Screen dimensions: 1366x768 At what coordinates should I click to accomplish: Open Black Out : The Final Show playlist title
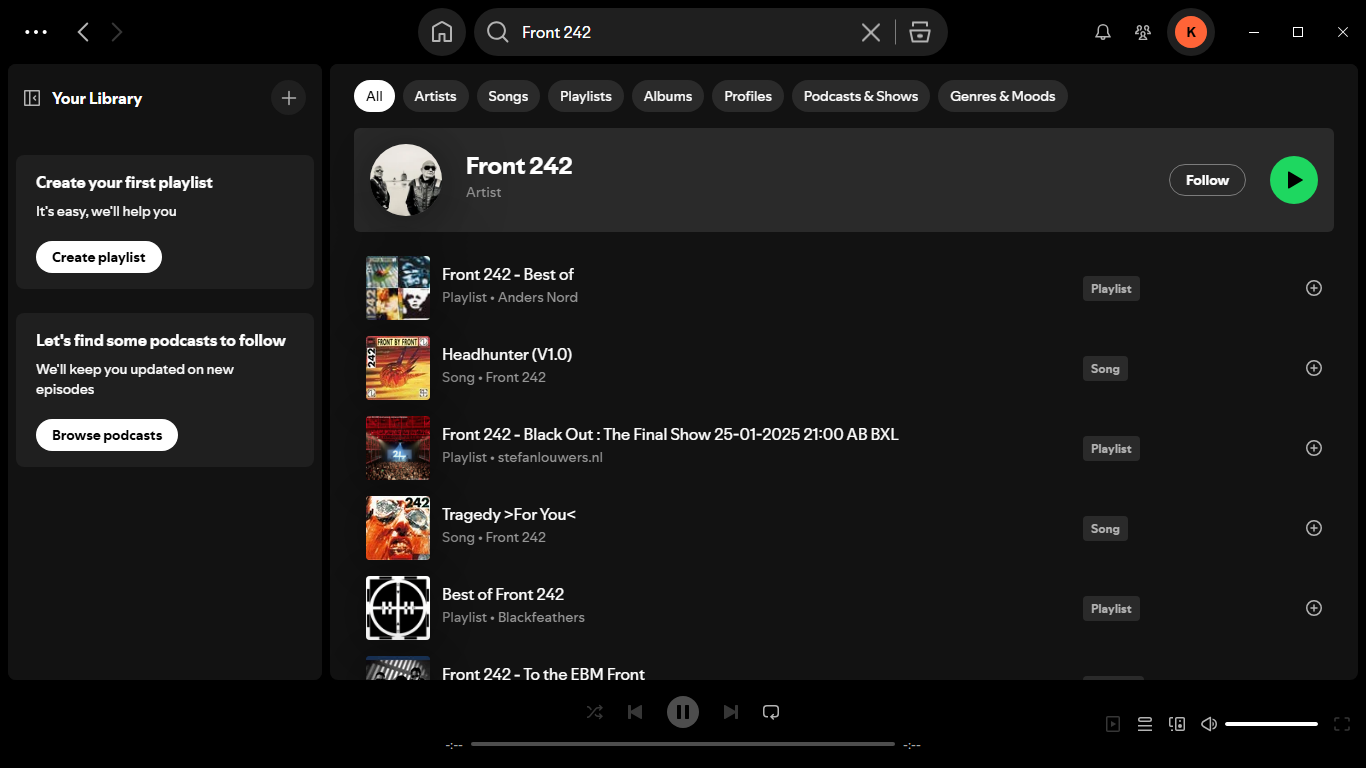pos(670,434)
